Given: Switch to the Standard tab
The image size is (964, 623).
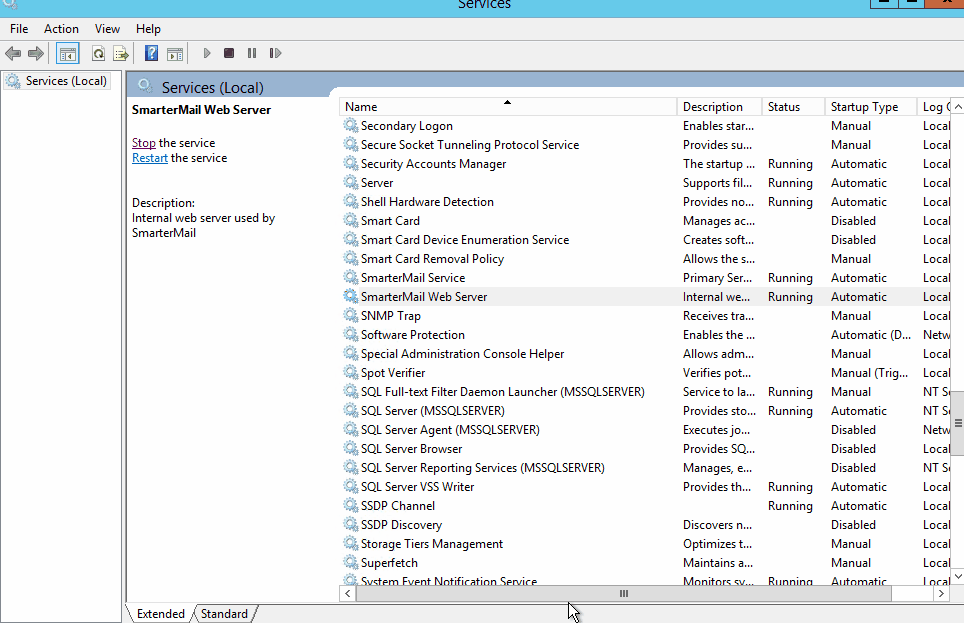Looking at the screenshot, I should [x=224, y=614].
